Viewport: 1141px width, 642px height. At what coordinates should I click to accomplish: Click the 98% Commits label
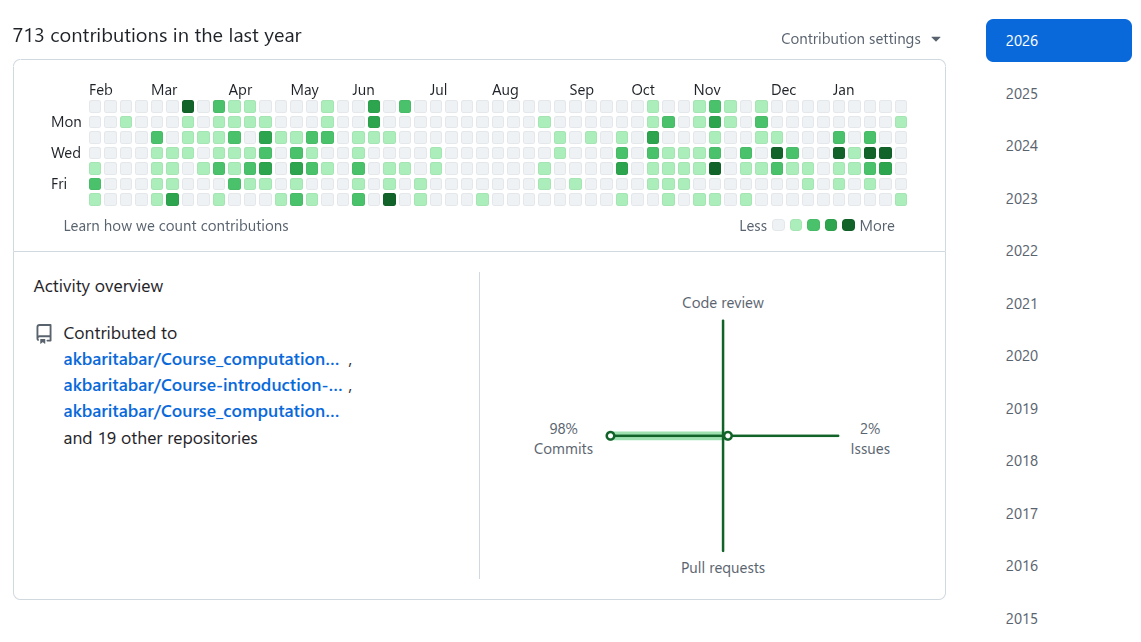563,439
